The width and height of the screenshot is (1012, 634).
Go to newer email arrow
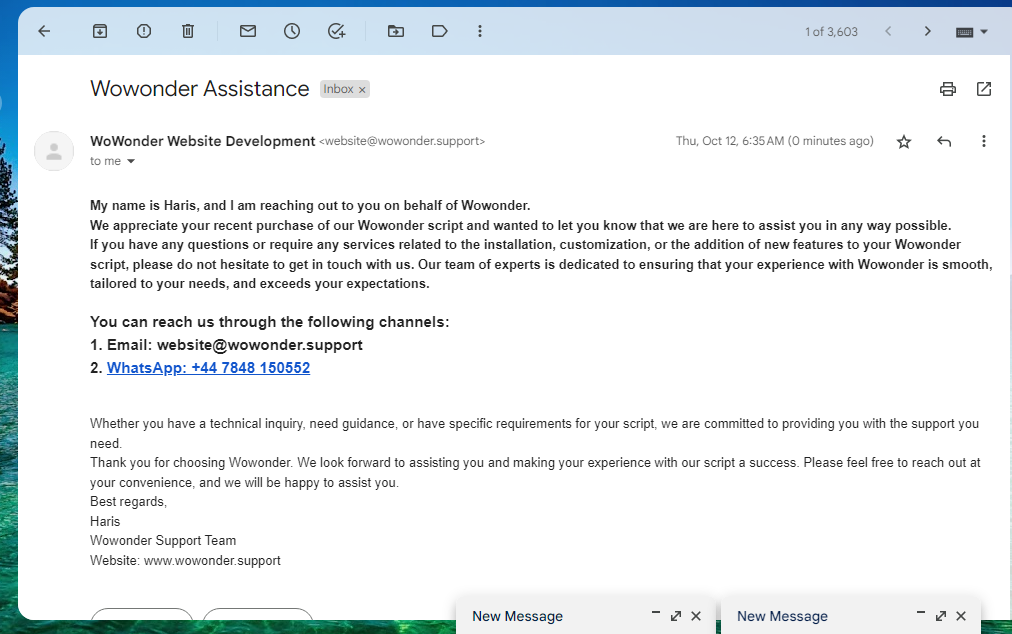point(888,31)
